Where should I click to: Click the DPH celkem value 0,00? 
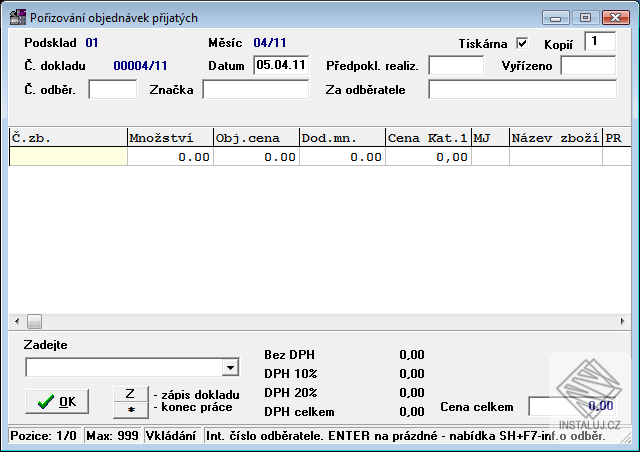pos(412,411)
